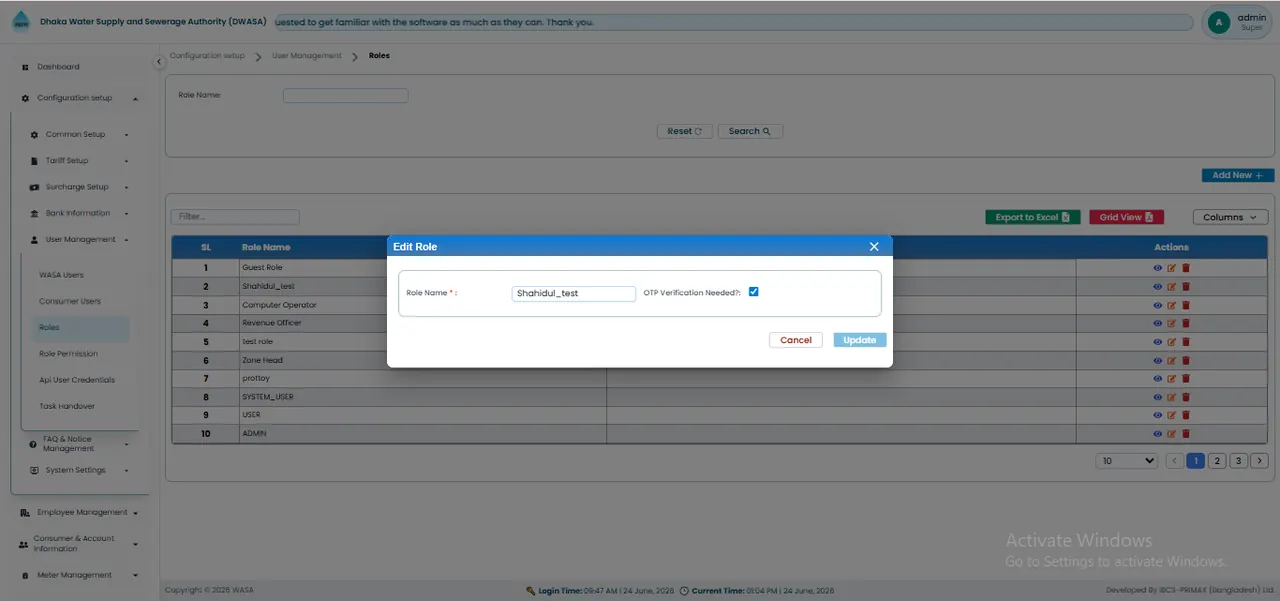Screen dimensions: 1280x601
Task: Expand the System Settings submenu
Action: (126, 470)
